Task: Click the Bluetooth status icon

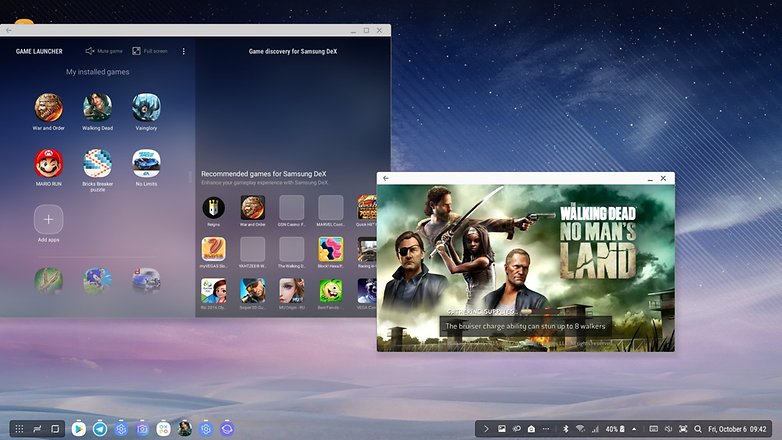Action: [x=566, y=429]
